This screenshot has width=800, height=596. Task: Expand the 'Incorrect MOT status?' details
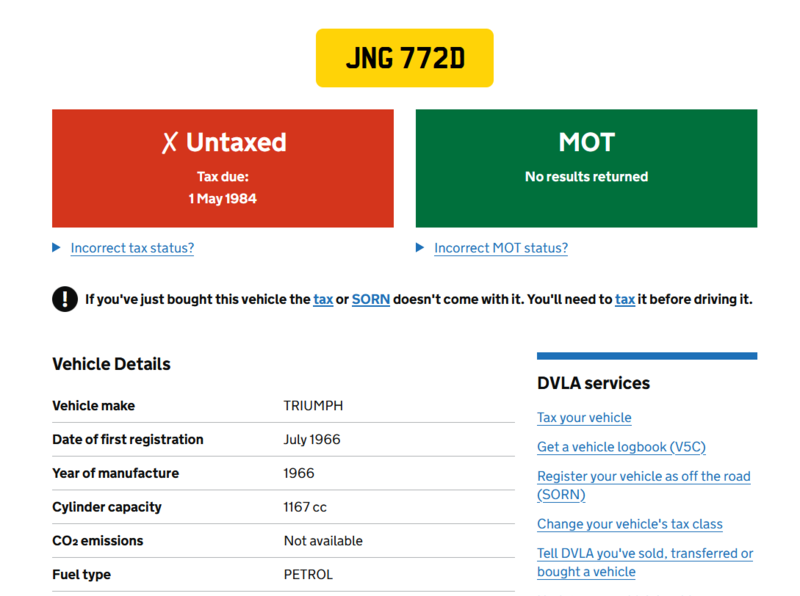click(x=500, y=248)
